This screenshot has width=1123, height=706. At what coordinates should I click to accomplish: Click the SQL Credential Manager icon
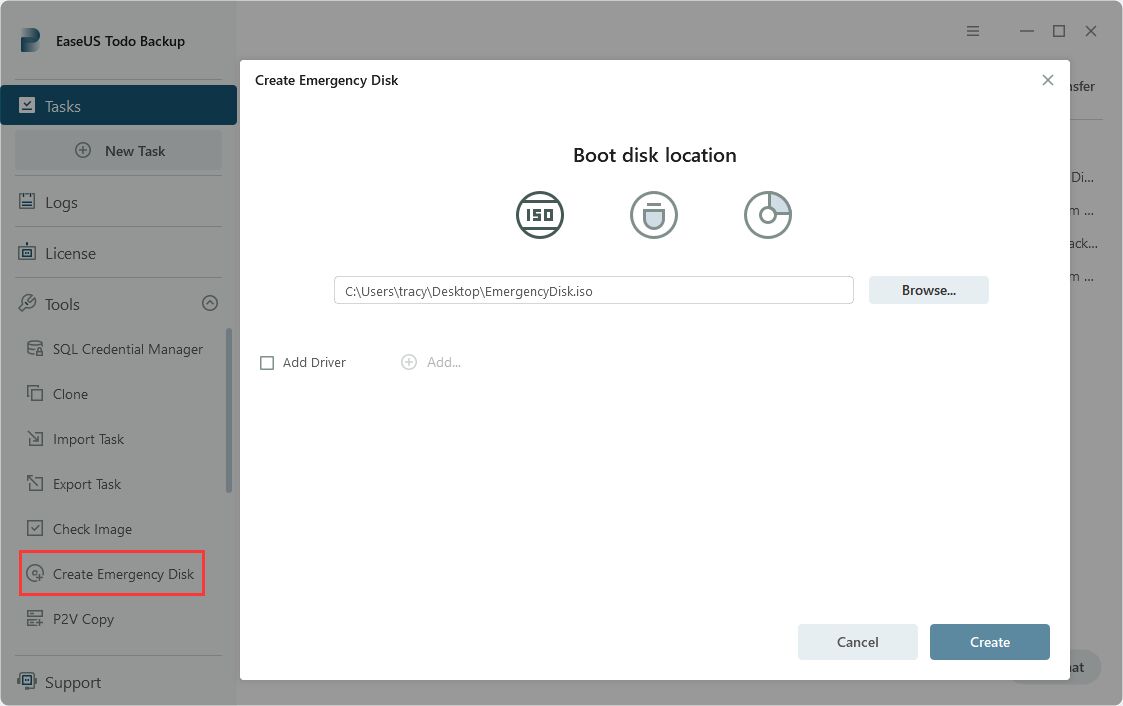34,348
